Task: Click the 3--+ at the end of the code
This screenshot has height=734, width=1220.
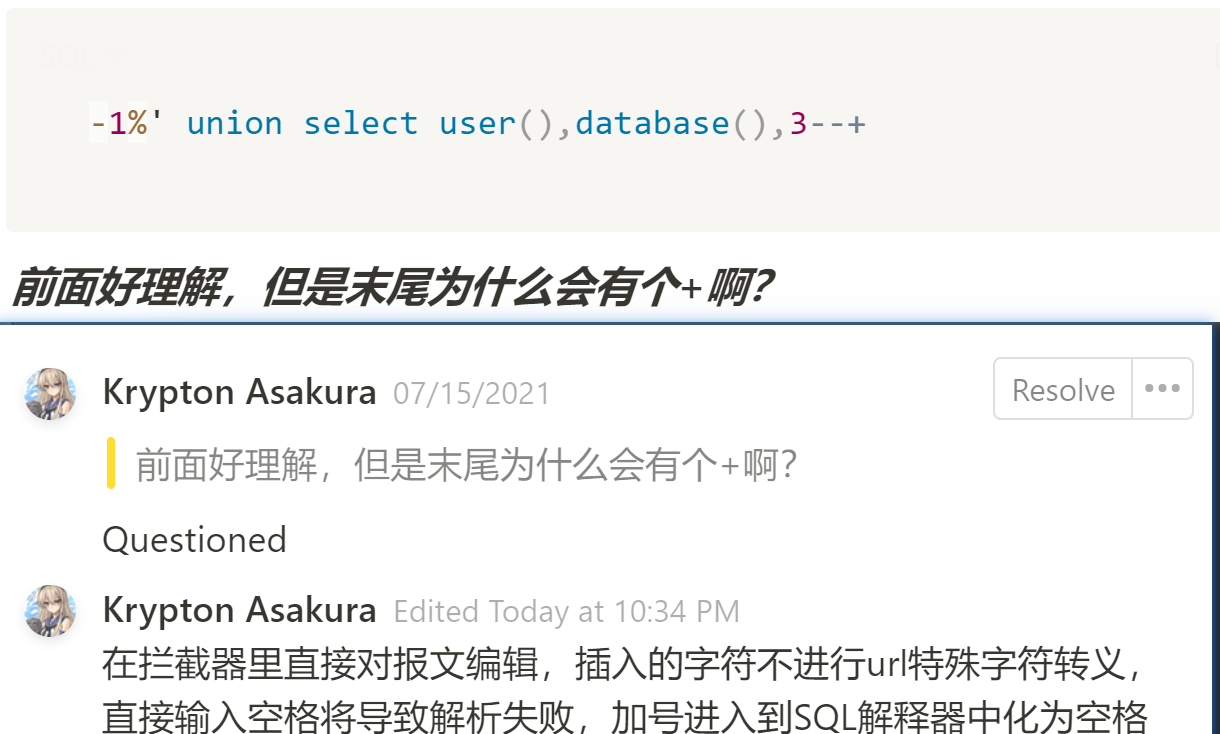Action: (x=827, y=124)
